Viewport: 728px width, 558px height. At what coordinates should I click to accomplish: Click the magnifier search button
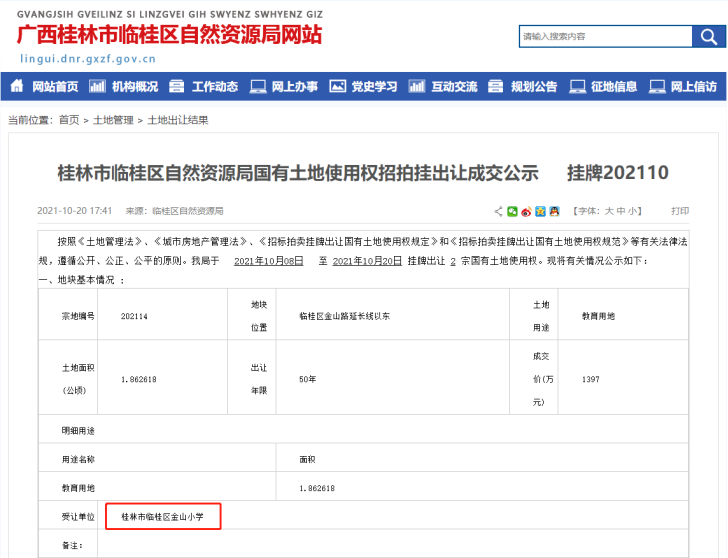click(706, 36)
